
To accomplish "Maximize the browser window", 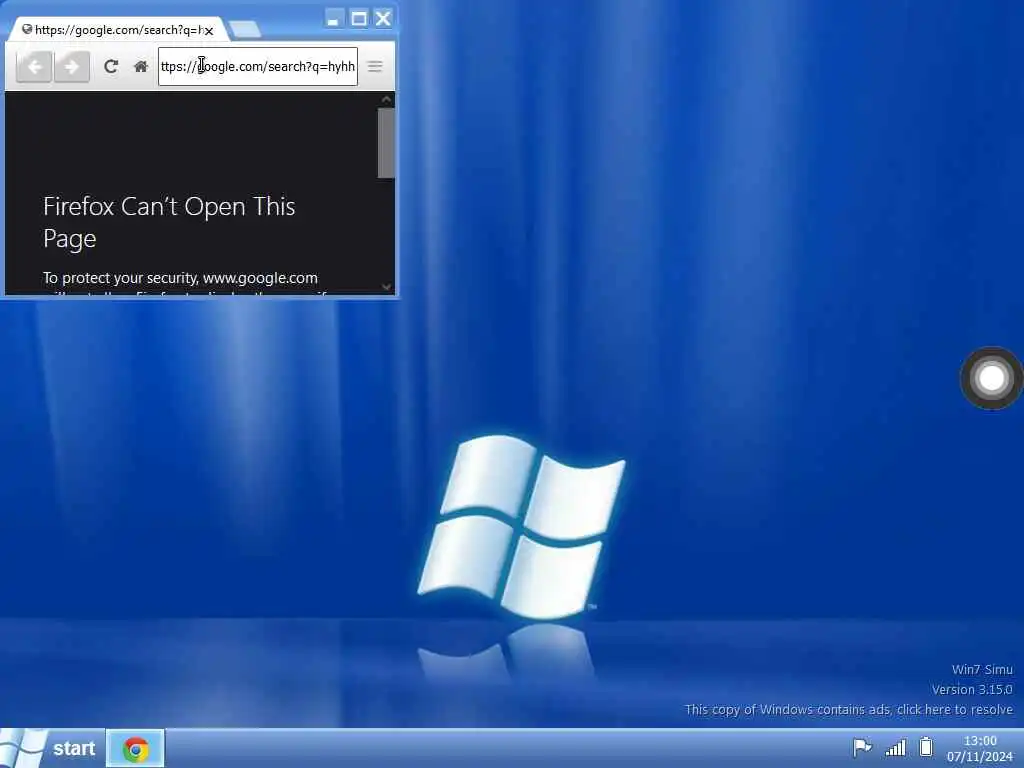I will click(359, 18).
